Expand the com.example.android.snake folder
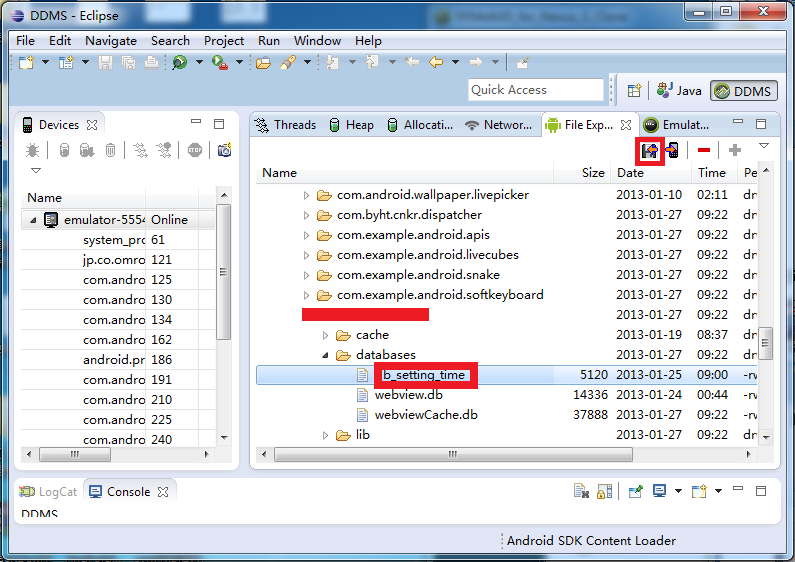 point(306,275)
